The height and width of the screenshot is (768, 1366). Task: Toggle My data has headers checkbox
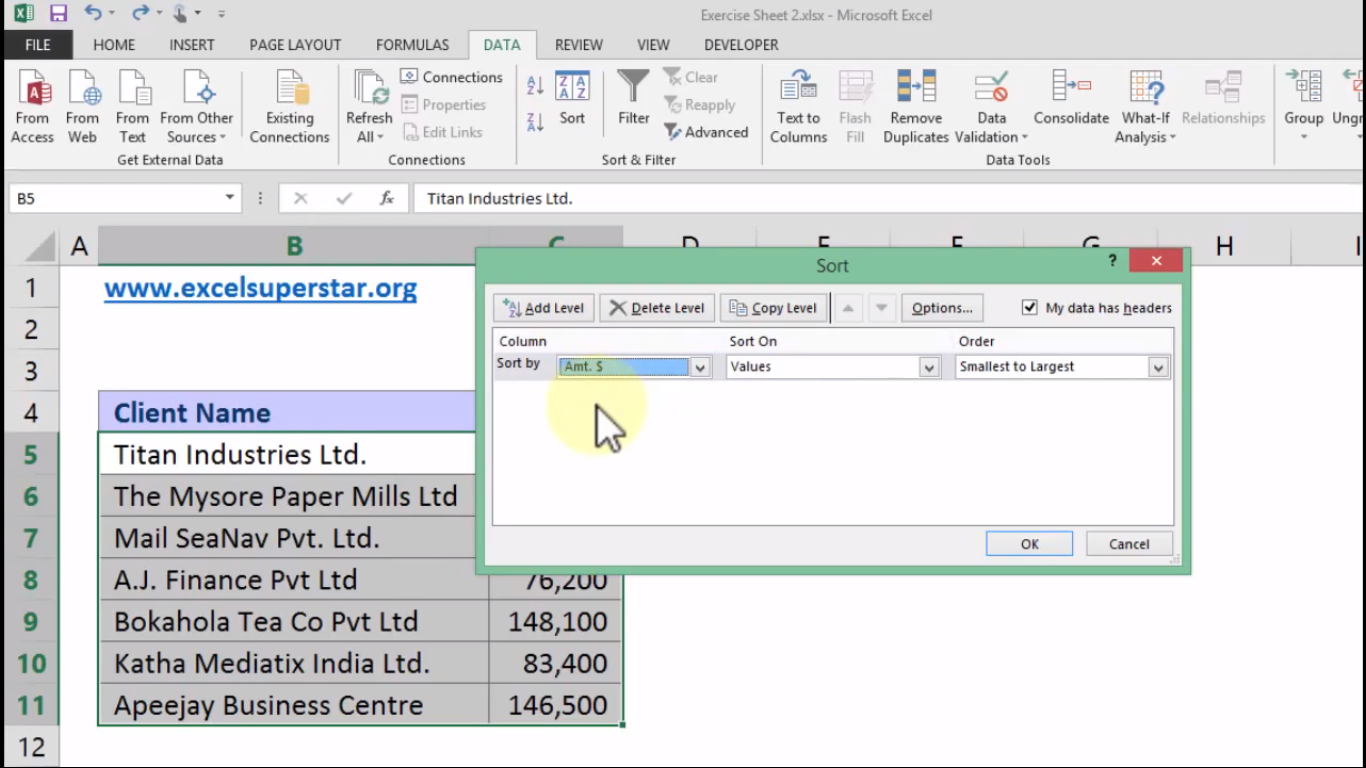pyautogui.click(x=1030, y=308)
